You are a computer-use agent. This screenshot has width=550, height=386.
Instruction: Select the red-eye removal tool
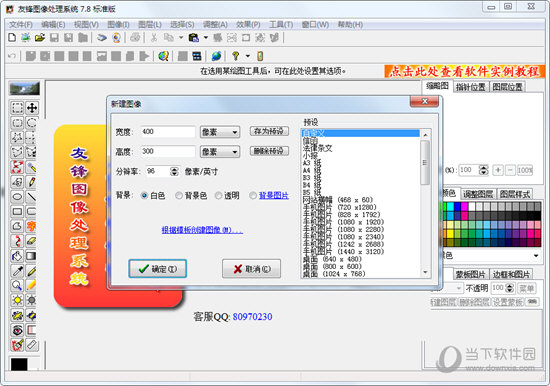click(17, 330)
